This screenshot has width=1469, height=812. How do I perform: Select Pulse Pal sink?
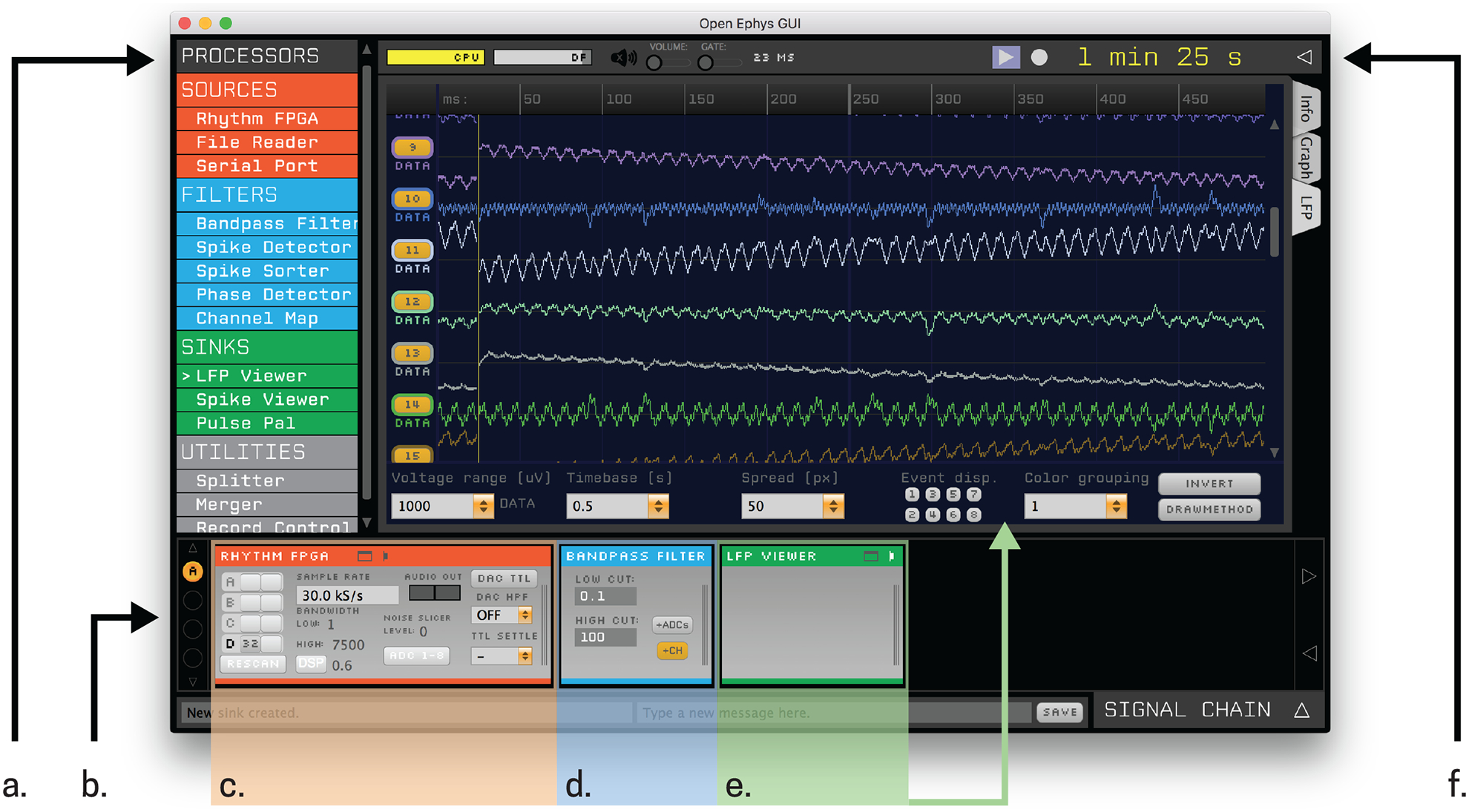(x=267, y=423)
